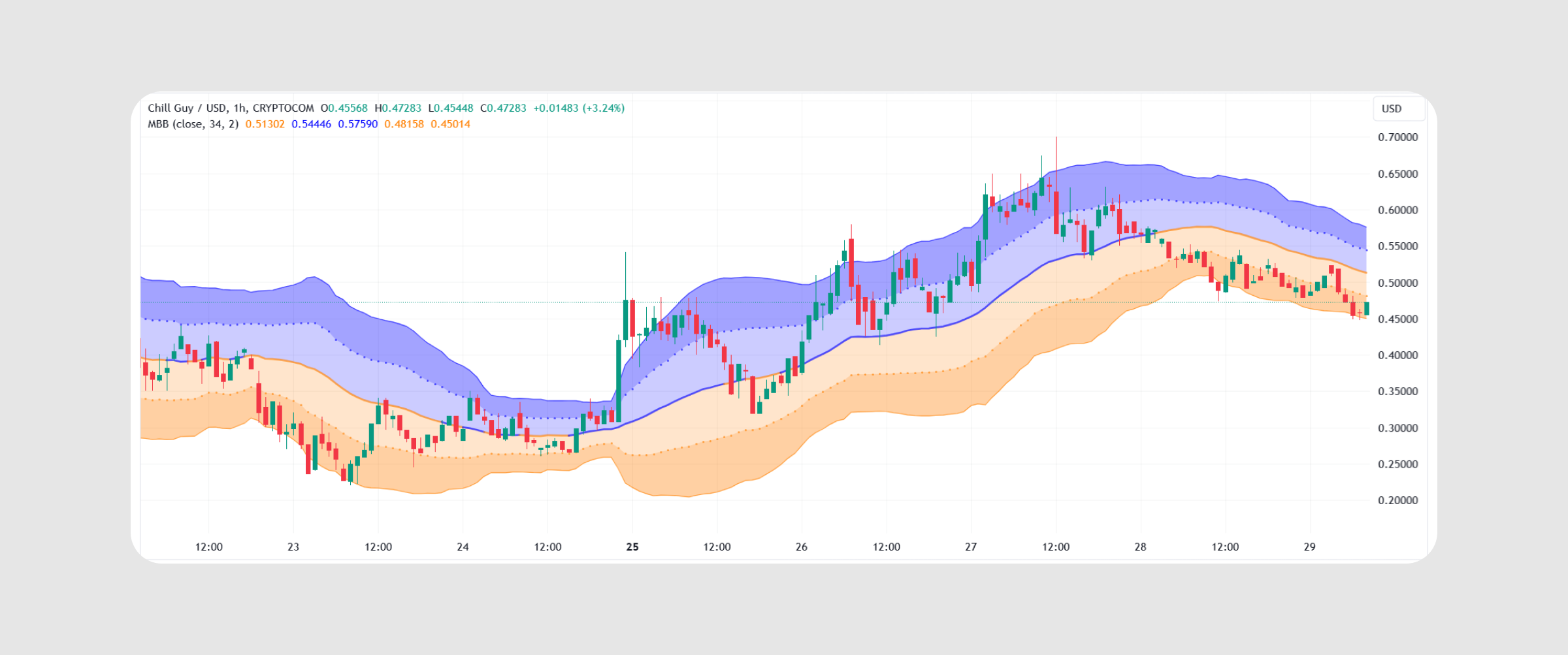Click the date label 23 on time axis
The width and height of the screenshot is (1568, 655).
(293, 547)
